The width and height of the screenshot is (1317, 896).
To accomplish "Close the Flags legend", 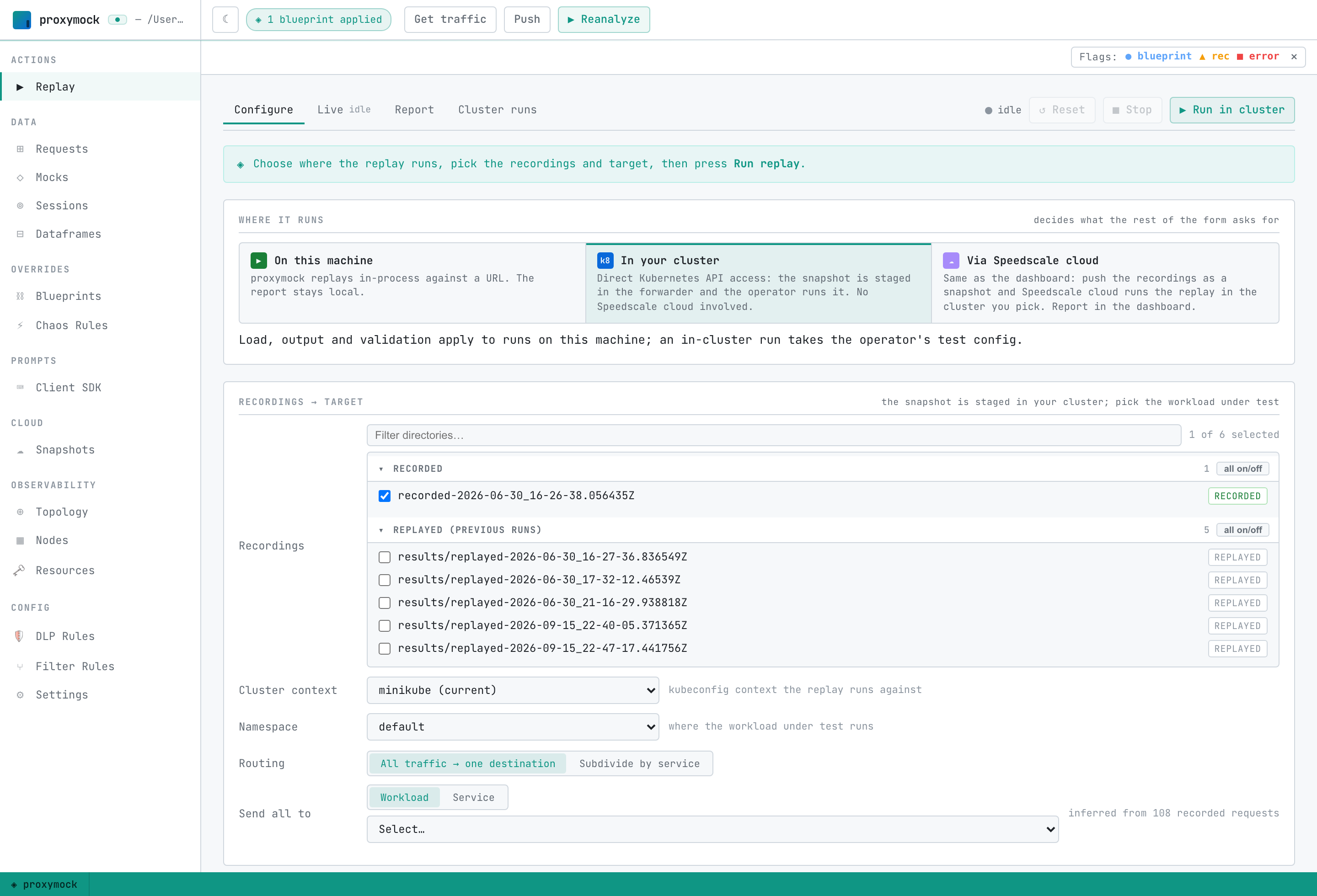I will click(x=1294, y=57).
